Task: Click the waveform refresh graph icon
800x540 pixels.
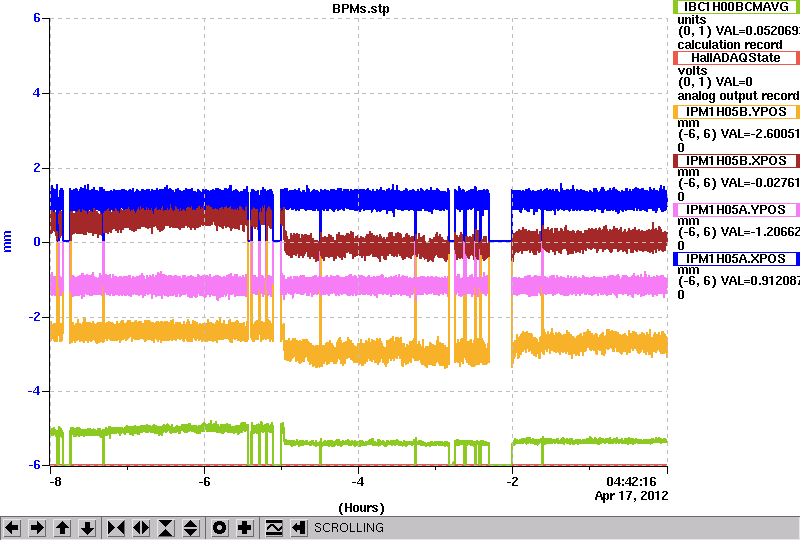Action: pyautogui.click(x=273, y=528)
